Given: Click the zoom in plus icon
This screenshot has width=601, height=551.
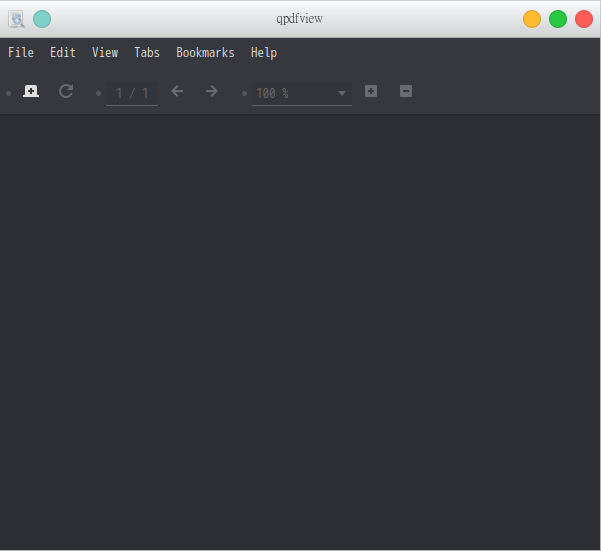Looking at the screenshot, I should click(371, 91).
